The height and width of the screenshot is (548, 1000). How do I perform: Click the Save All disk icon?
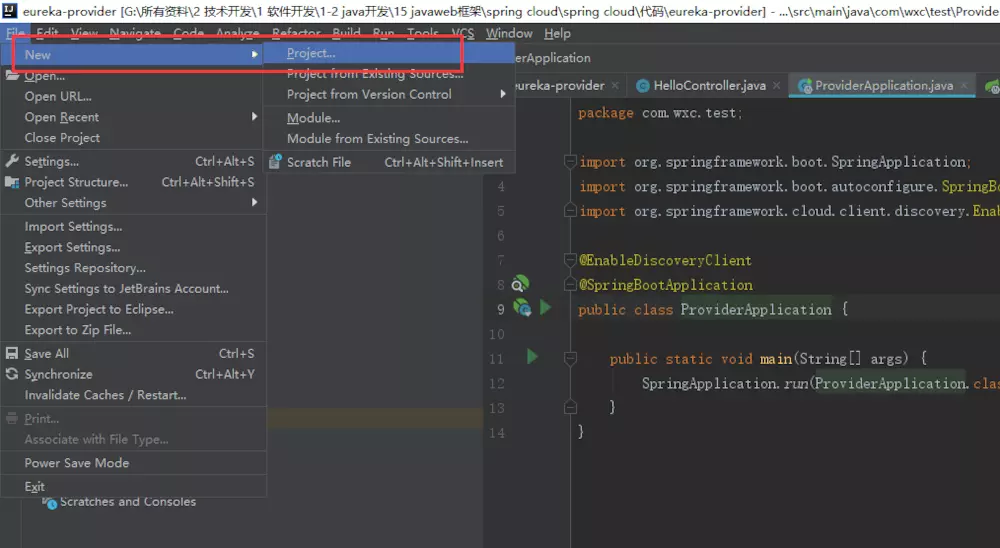(12, 353)
